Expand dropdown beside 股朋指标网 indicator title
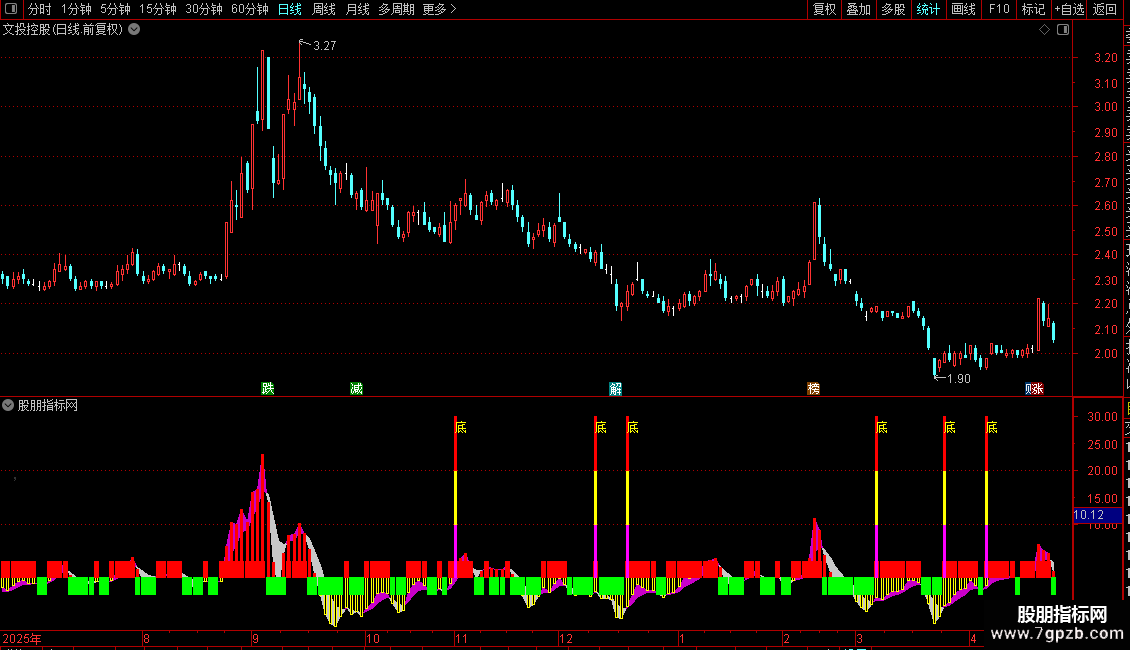 [8, 405]
